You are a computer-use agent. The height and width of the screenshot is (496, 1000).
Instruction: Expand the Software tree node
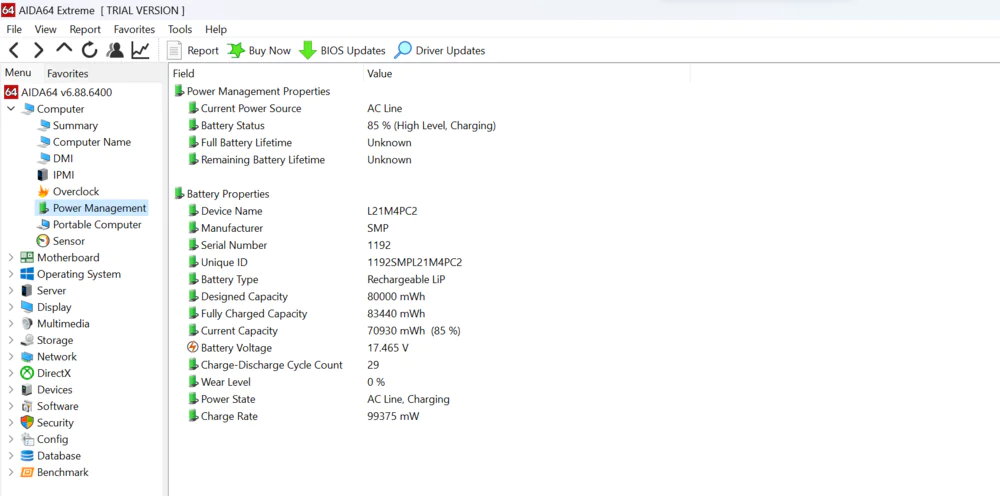(11, 406)
